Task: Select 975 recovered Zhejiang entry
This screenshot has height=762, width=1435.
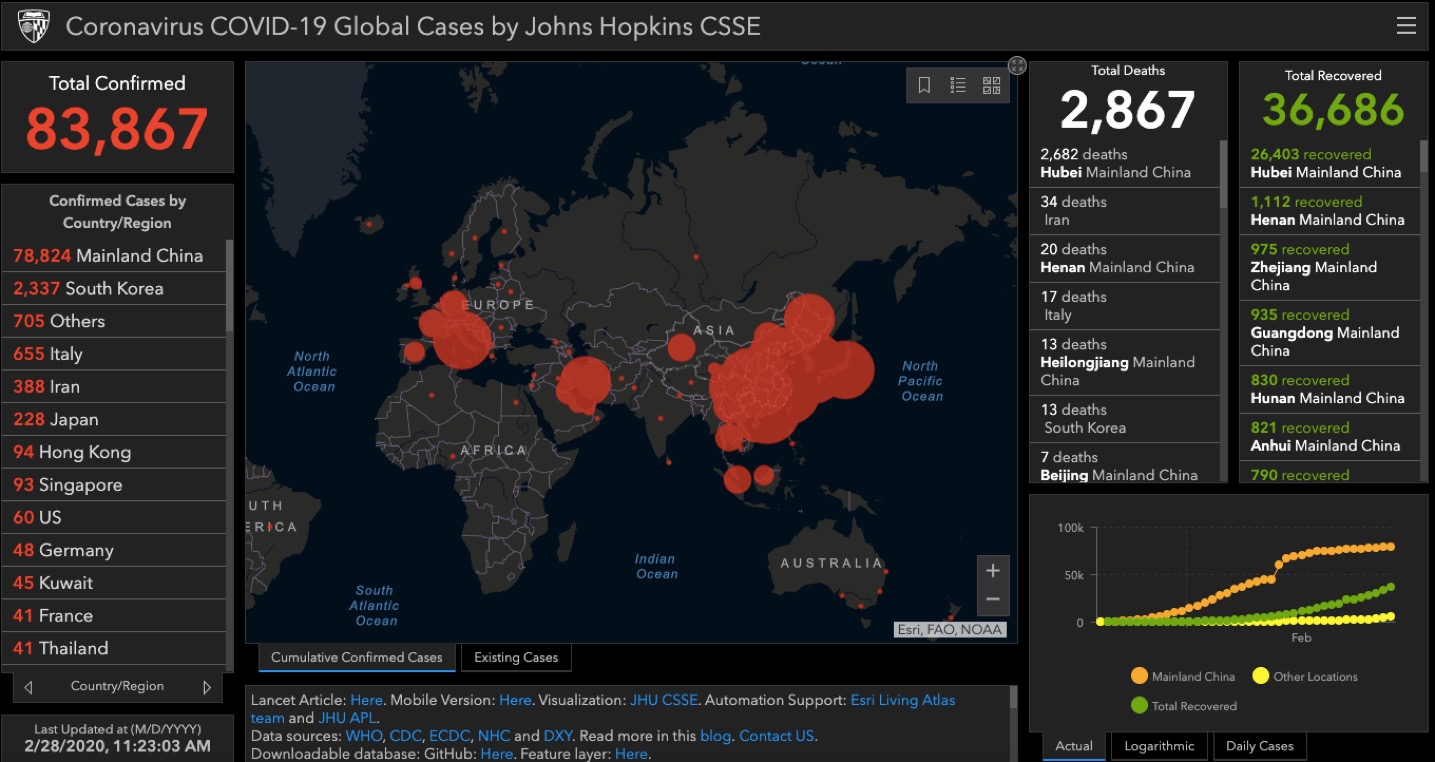Action: click(1330, 267)
